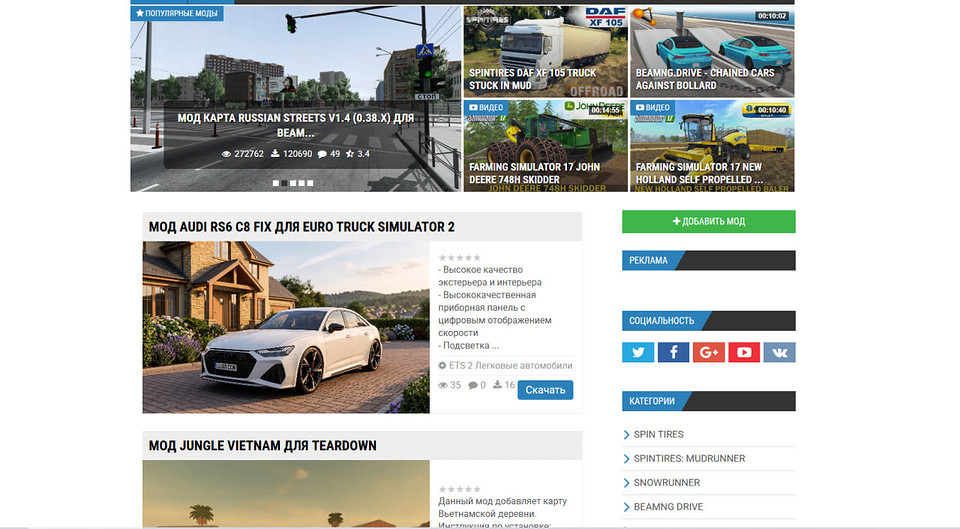The height and width of the screenshot is (529, 960).
Task: Open the Facebook social link
Action: tap(673, 352)
